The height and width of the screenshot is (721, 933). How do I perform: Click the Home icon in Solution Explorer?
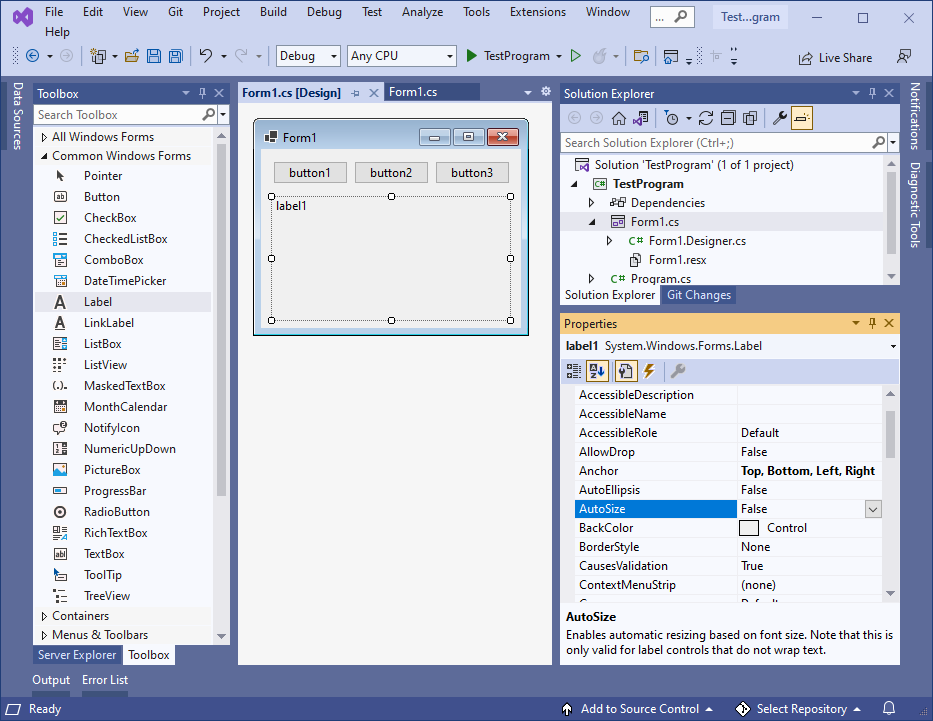619,118
